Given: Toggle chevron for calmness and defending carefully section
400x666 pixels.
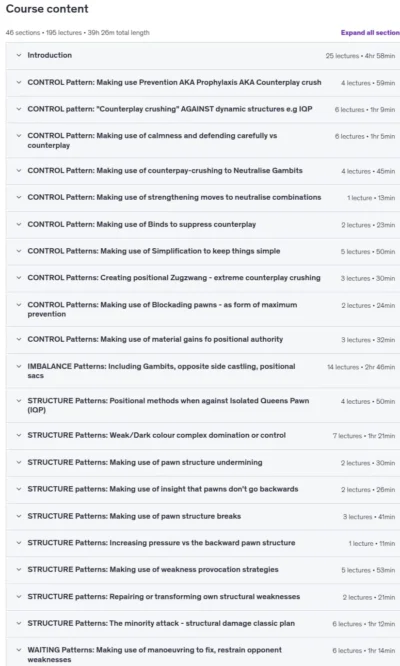Looking at the screenshot, I should (x=19, y=136).
